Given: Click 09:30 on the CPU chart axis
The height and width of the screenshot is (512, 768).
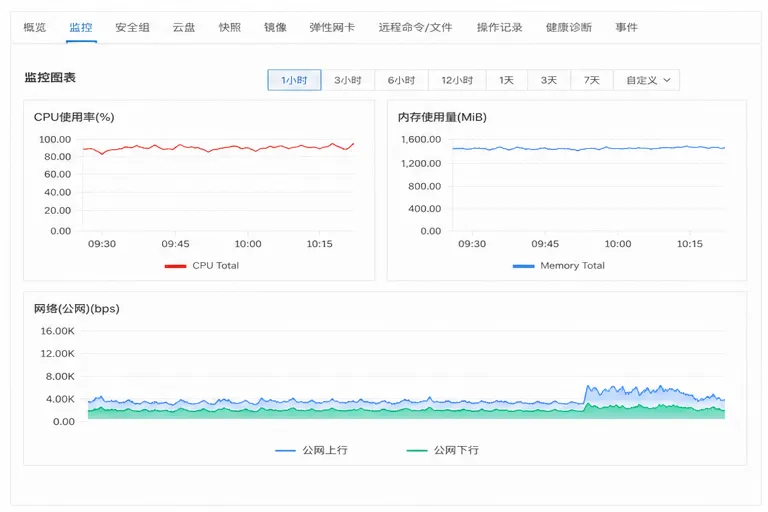Looking at the screenshot, I should [102, 244].
